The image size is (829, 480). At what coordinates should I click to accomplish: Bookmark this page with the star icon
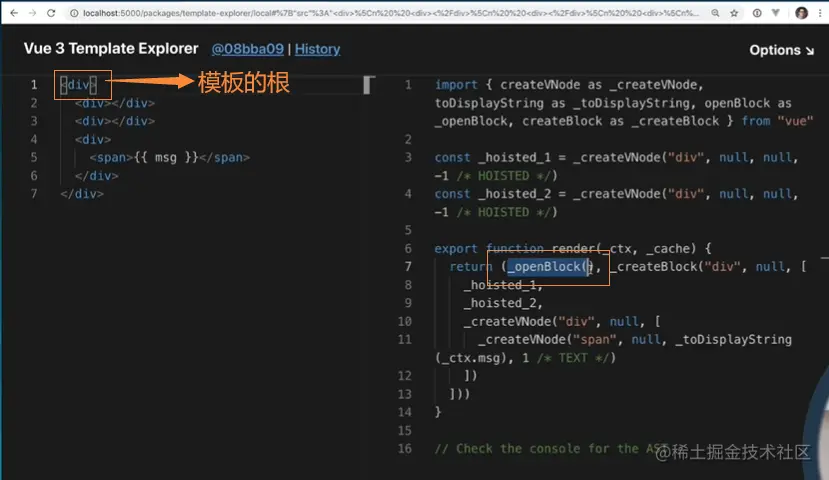(734, 13)
